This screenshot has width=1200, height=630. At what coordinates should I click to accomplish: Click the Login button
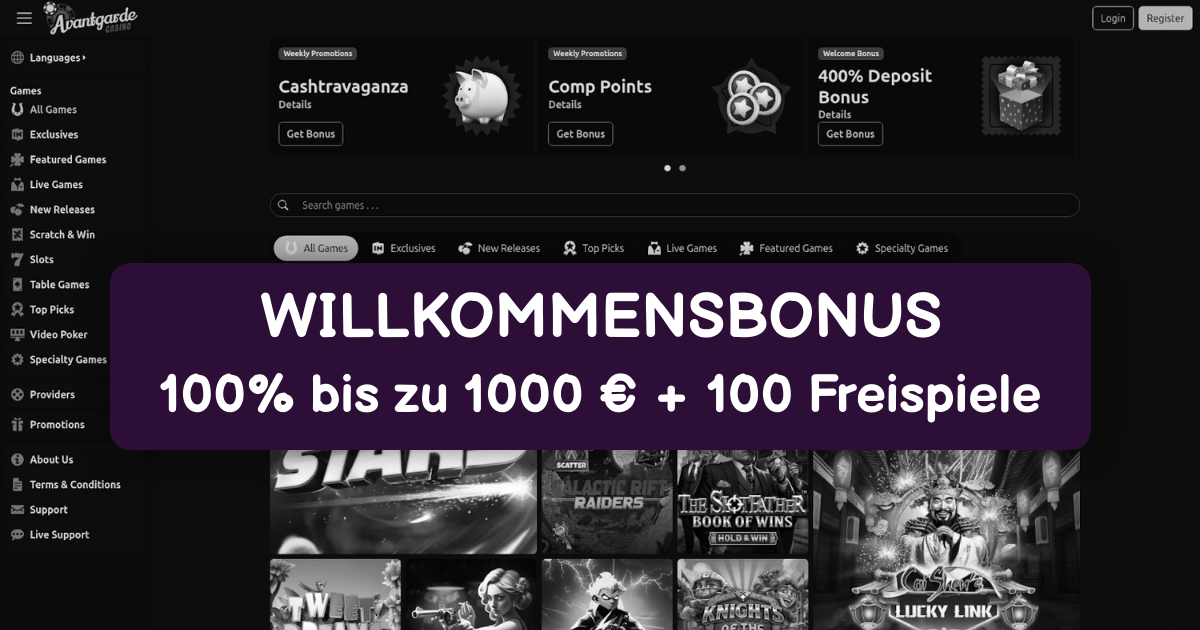point(1113,18)
